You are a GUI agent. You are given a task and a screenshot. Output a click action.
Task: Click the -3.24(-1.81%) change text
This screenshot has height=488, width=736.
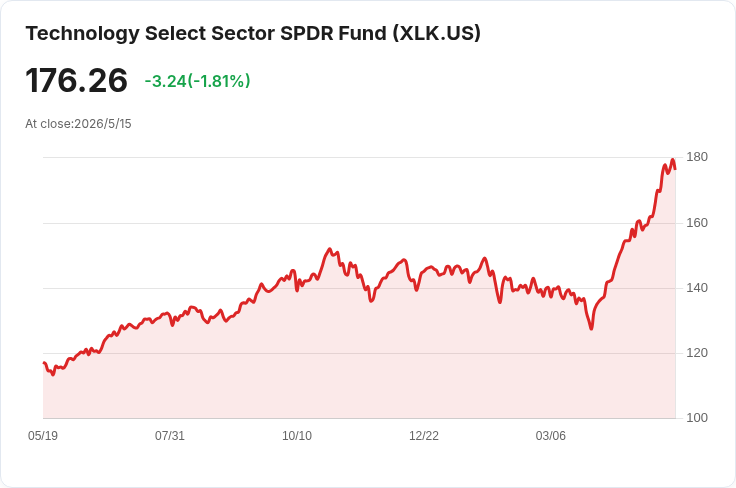point(197,81)
